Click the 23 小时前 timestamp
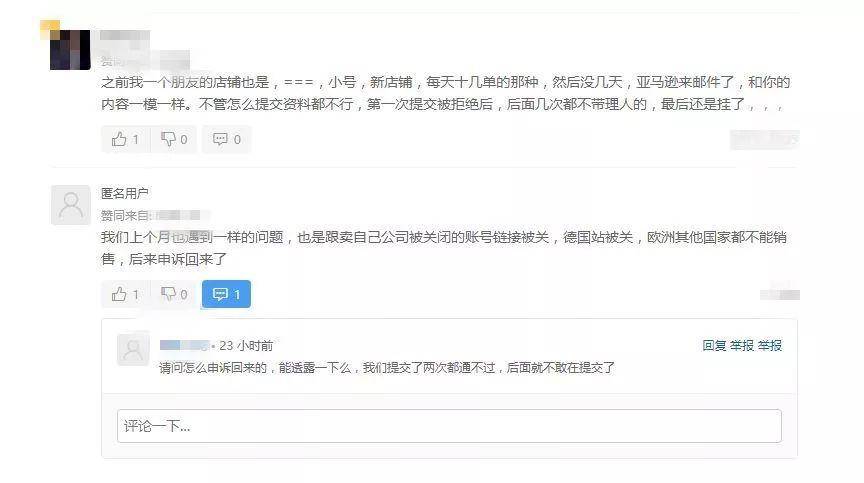Image resolution: width=864 pixels, height=483 pixels. click(x=246, y=346)
